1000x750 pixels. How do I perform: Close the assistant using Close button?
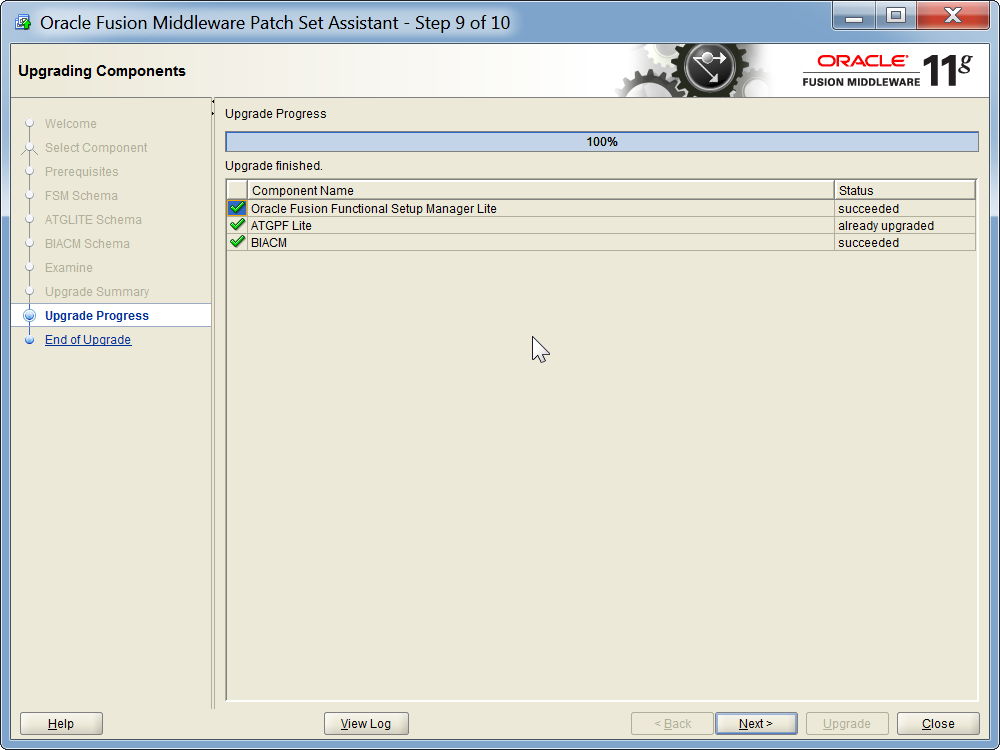point(938,724)
